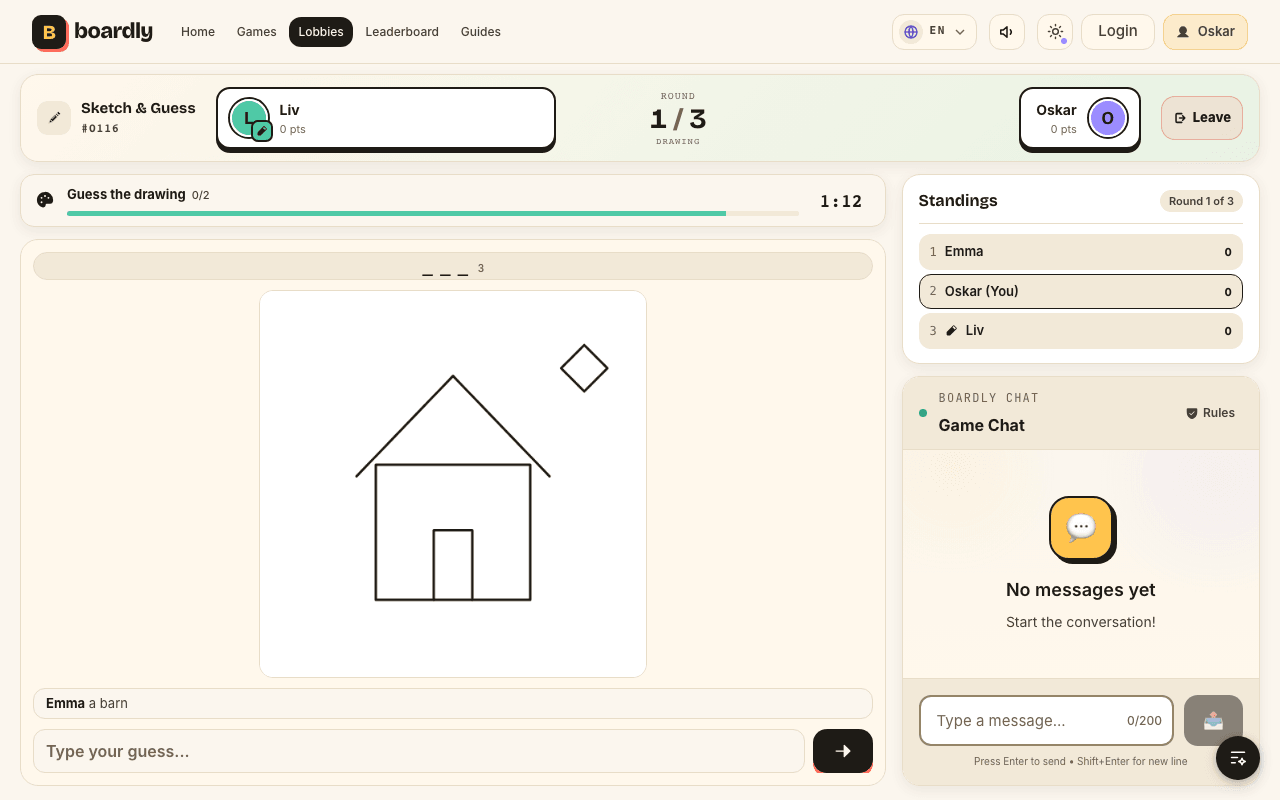The image size is (1280, 800).
Task: Open the floating list-settings button
Action: tap(1238, 758)
